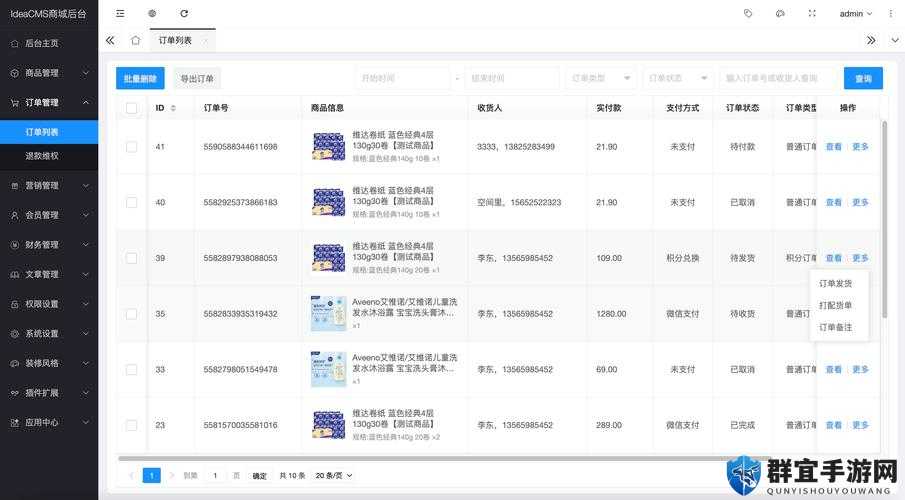
Task: Click the 确定 pagination button
Action: tap(260, 476)
